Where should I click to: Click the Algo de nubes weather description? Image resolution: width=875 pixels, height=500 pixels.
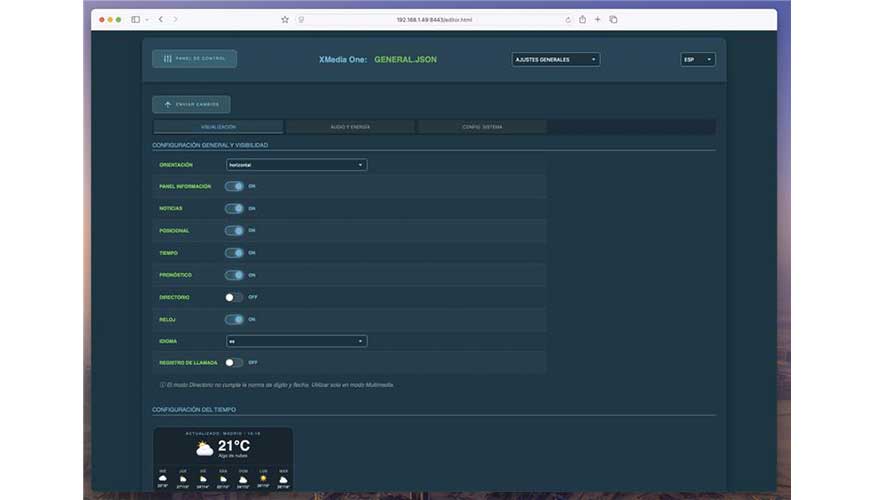click(233, 456)
